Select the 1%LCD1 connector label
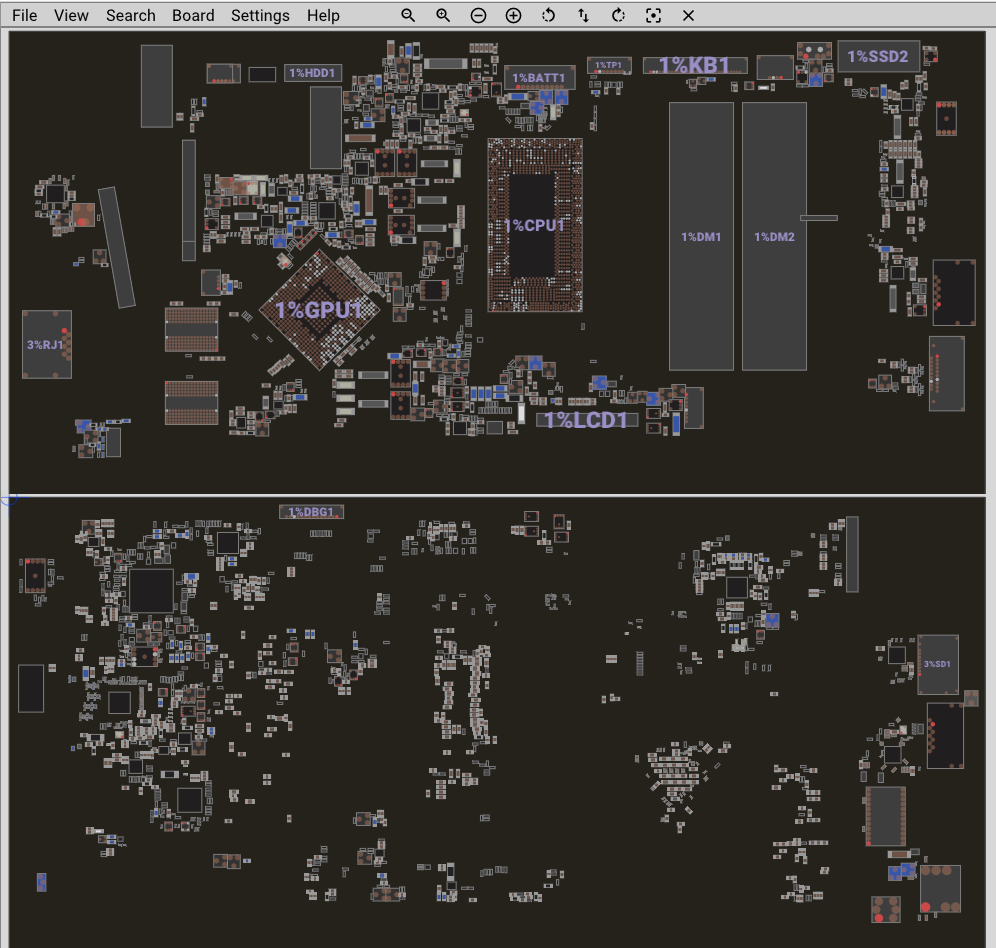 click(x=587, y=420)
